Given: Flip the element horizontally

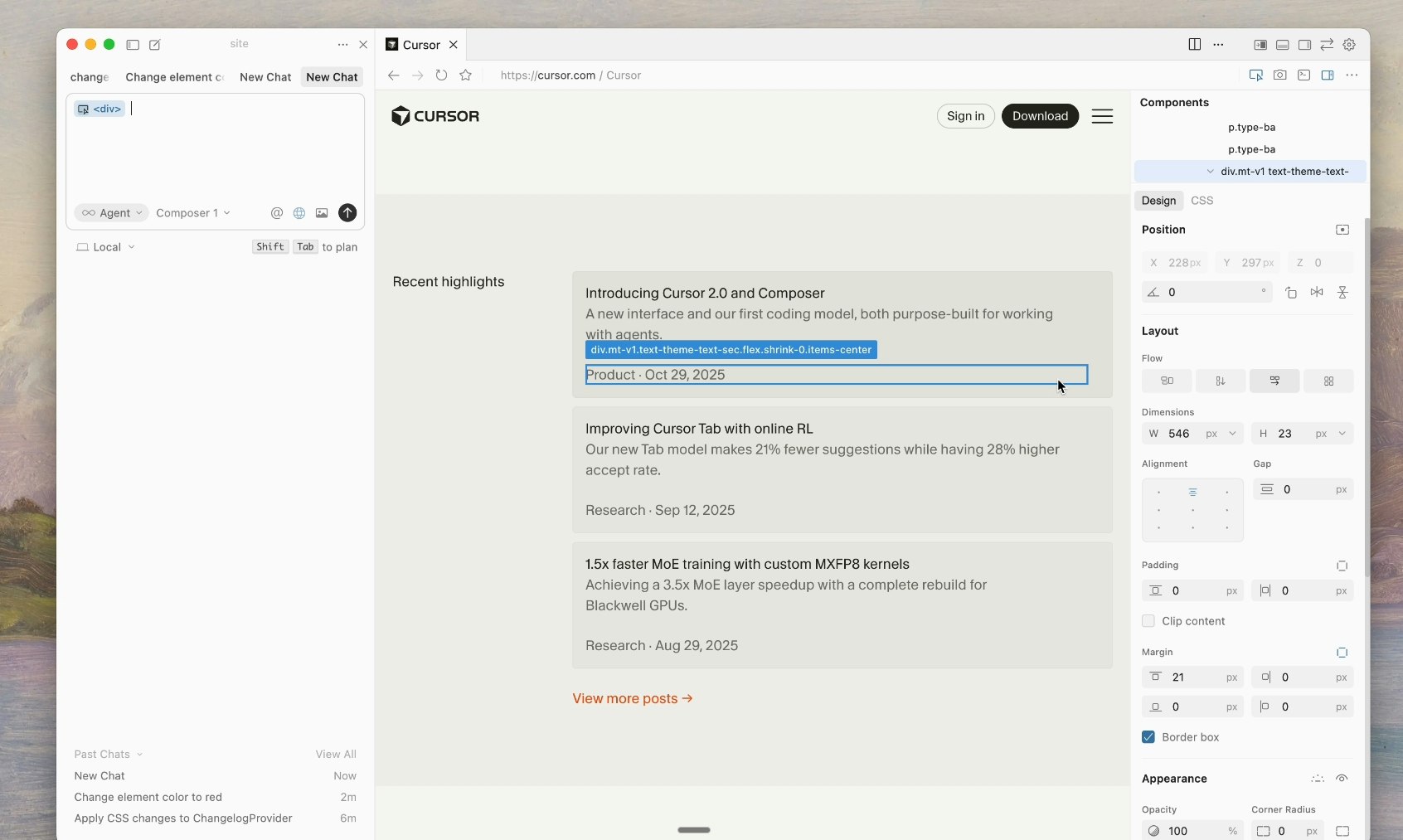Looking at the screenshot, I should coord(1317,293).
